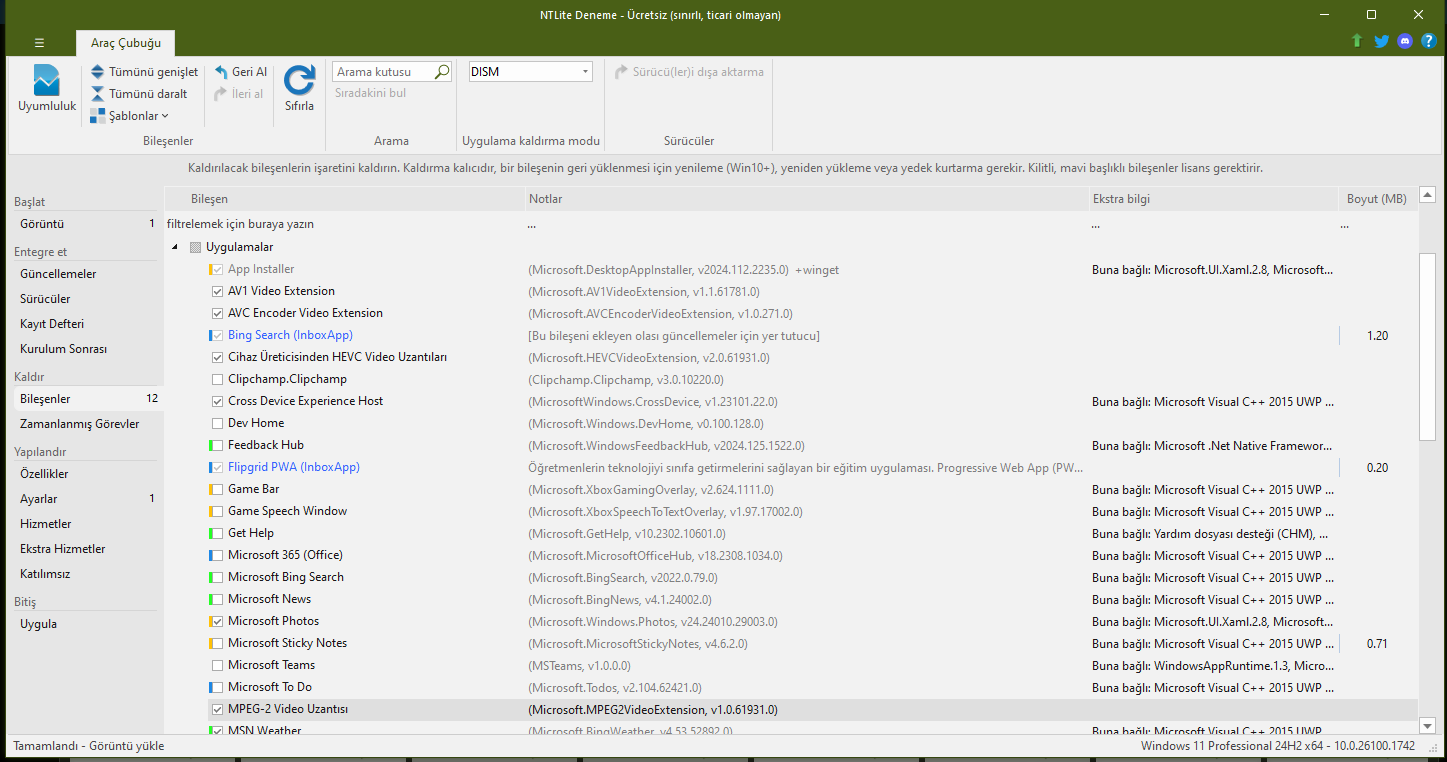Click the Sıfırla reset icon

pyautogui.click(x=299, y=80)
